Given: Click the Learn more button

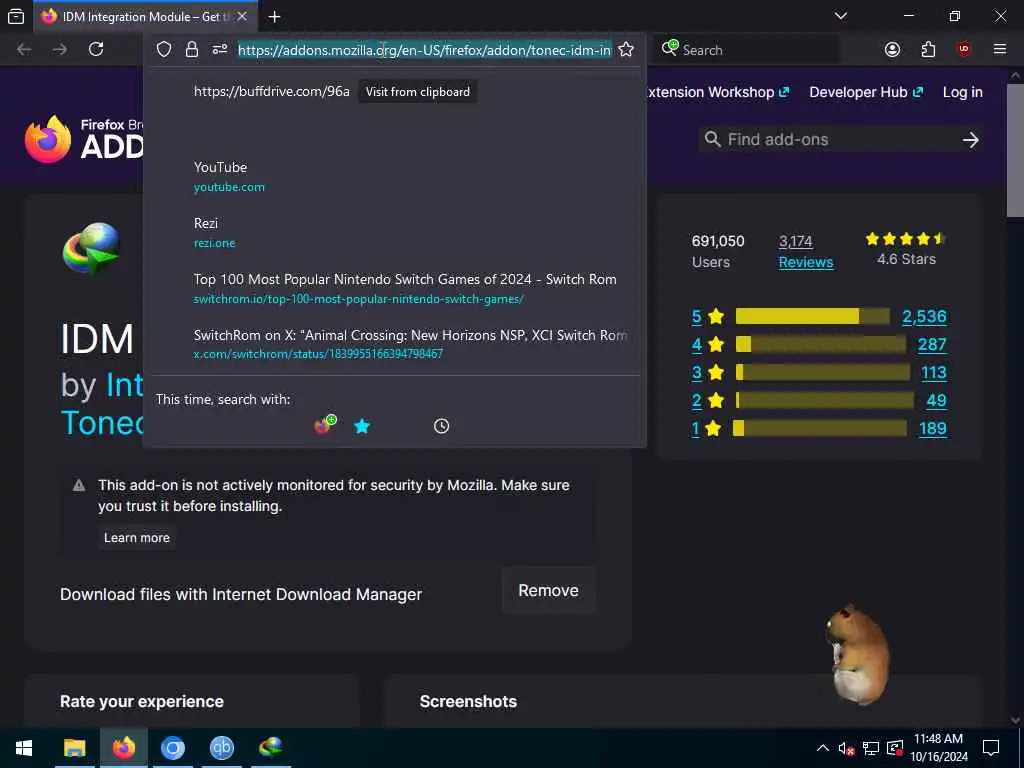Looking at the screenshot, I should [137, 537].
